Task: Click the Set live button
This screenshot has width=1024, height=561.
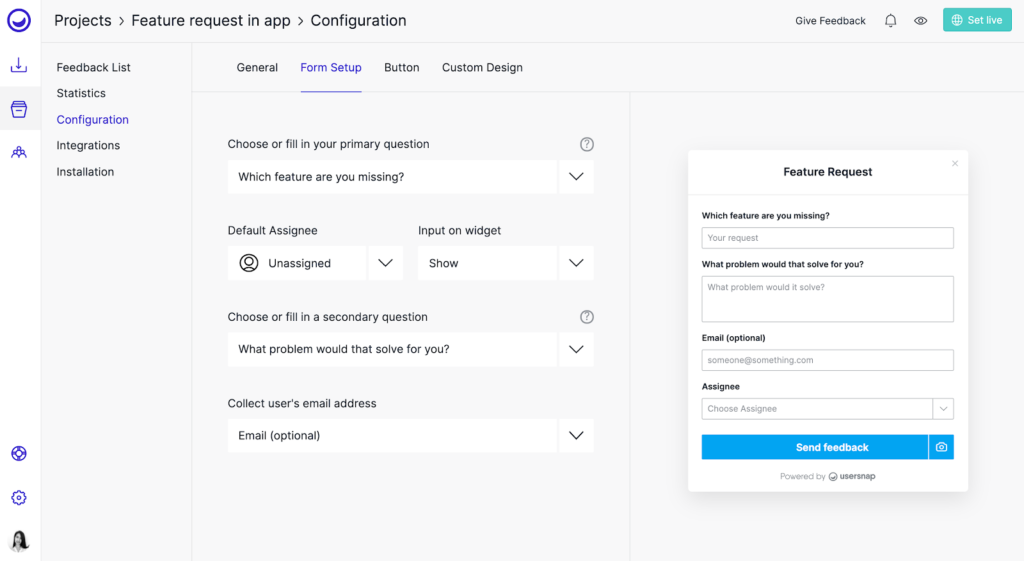Action: (977, 20)
